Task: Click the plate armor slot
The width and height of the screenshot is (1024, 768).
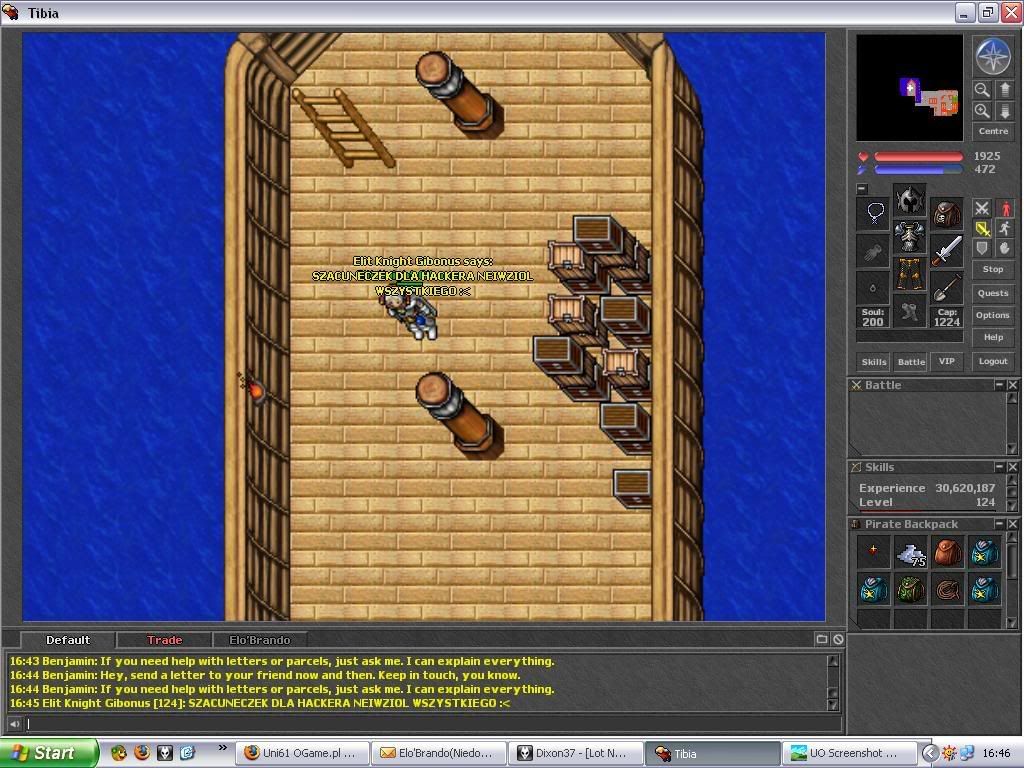Action: click(x=910, y=236)
